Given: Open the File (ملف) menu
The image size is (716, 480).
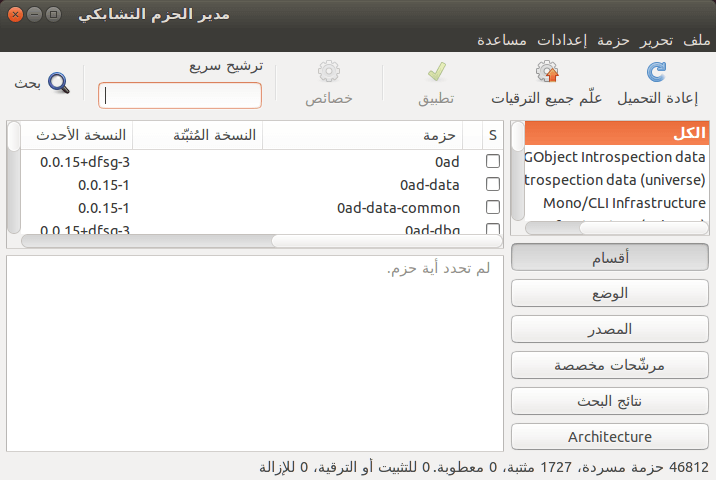Looking at the screenshot, I should (697, 40).
